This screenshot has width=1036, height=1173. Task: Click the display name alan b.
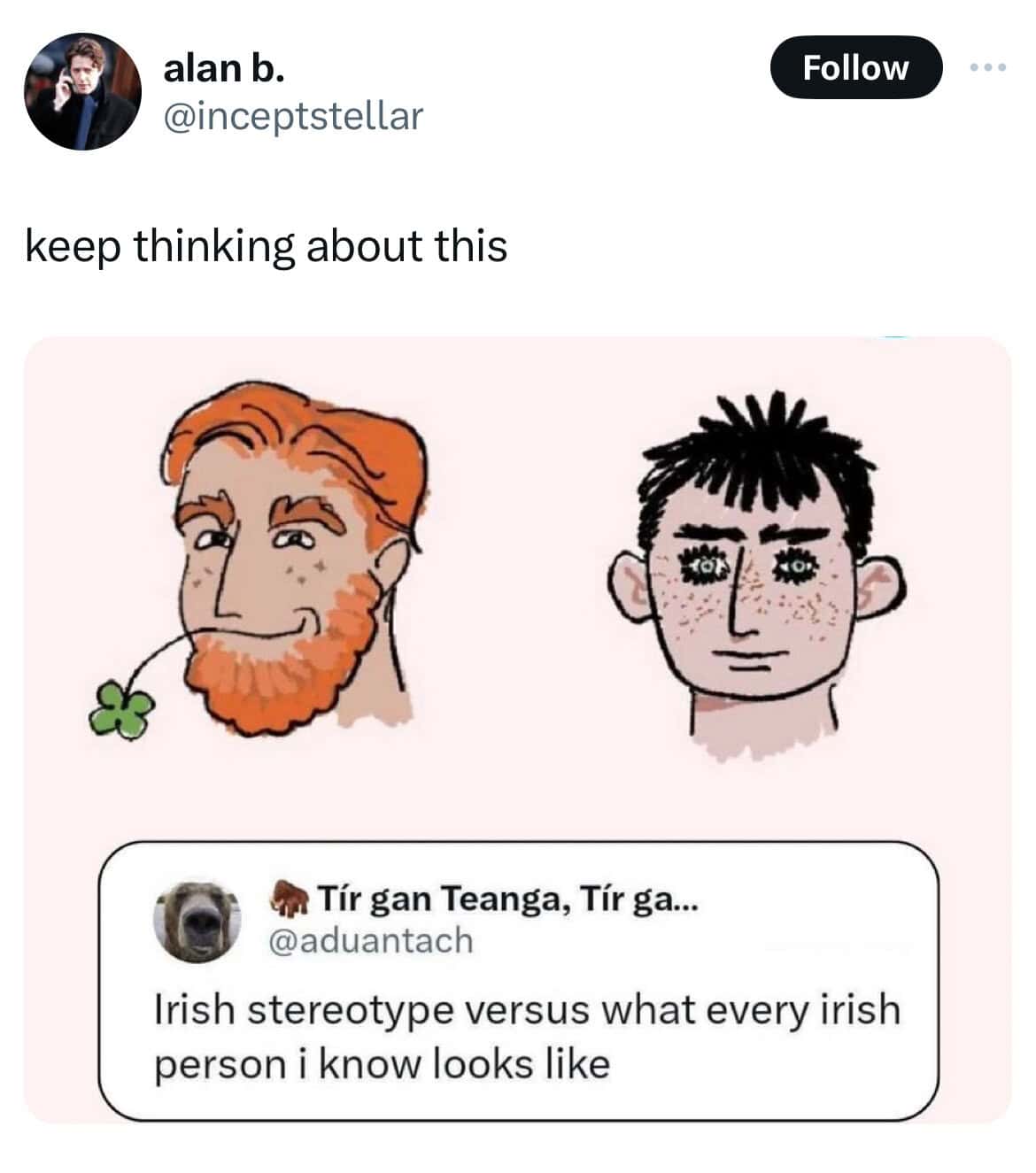[223, 69]
